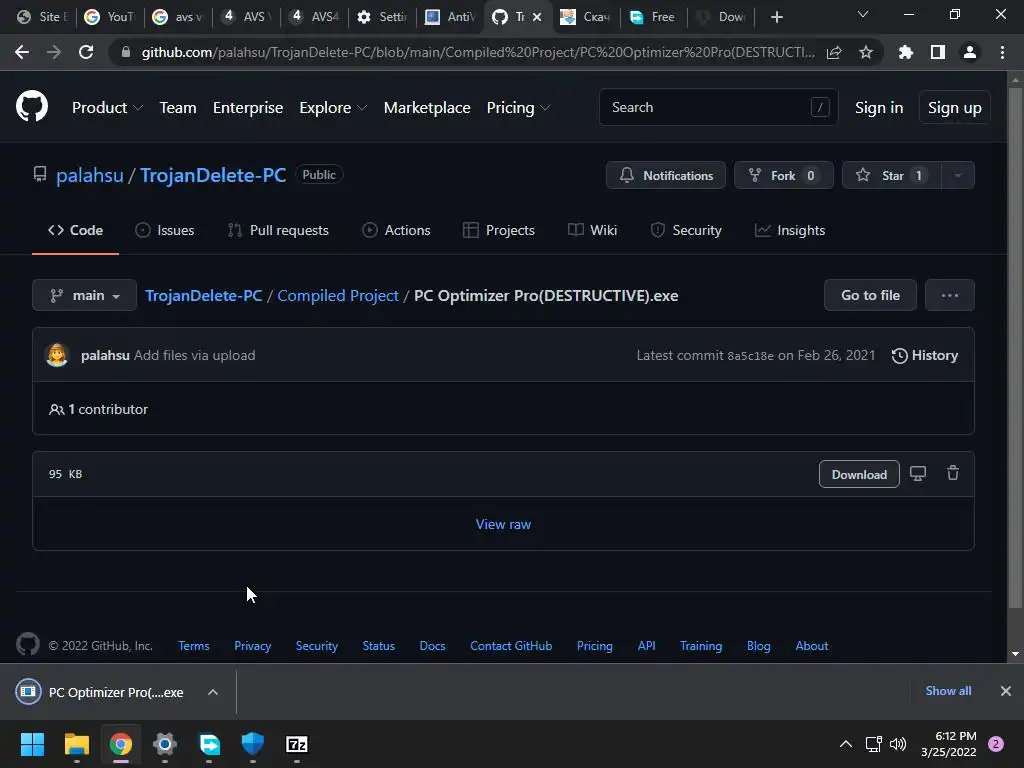Open Windows Security shield in taskbar

click(253, 744)
